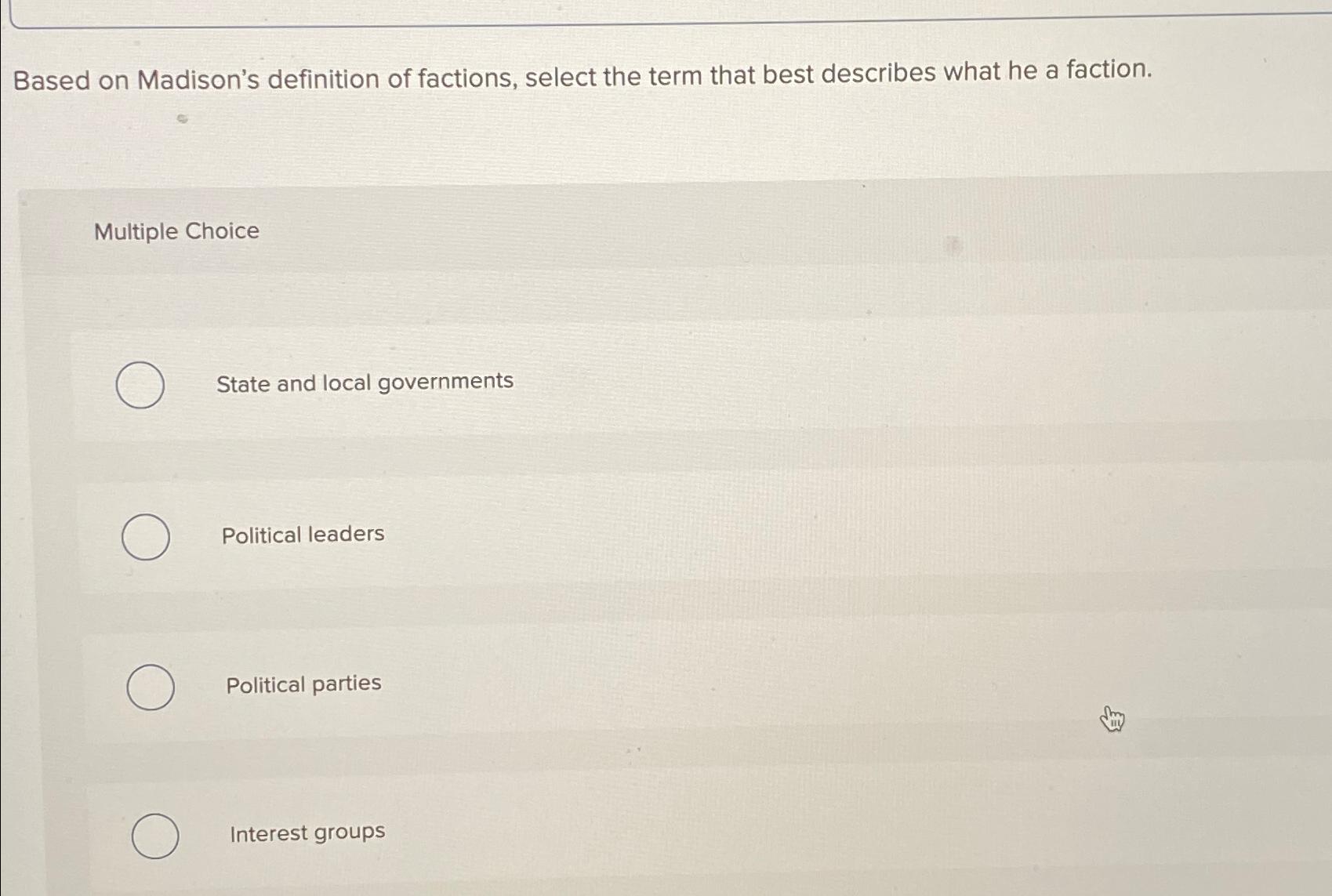
Task: Click the hand cursor location near Political parties
Action: [x=1112, y=717]
